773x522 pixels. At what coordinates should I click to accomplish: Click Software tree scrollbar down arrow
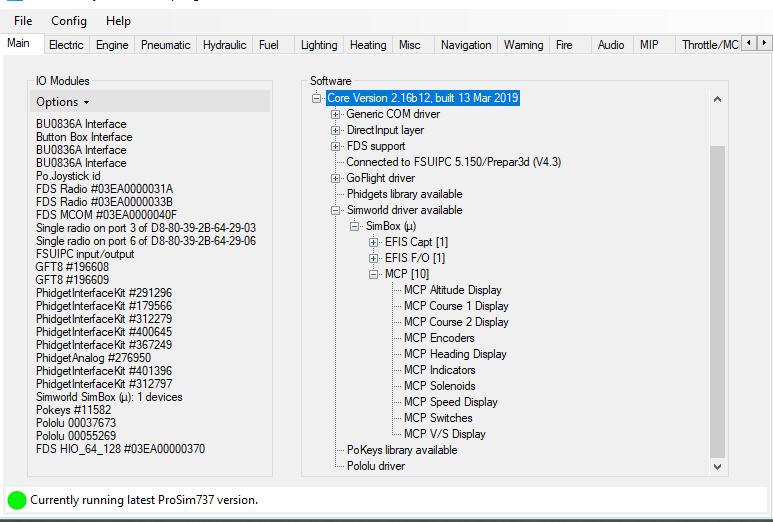(717, 467)
